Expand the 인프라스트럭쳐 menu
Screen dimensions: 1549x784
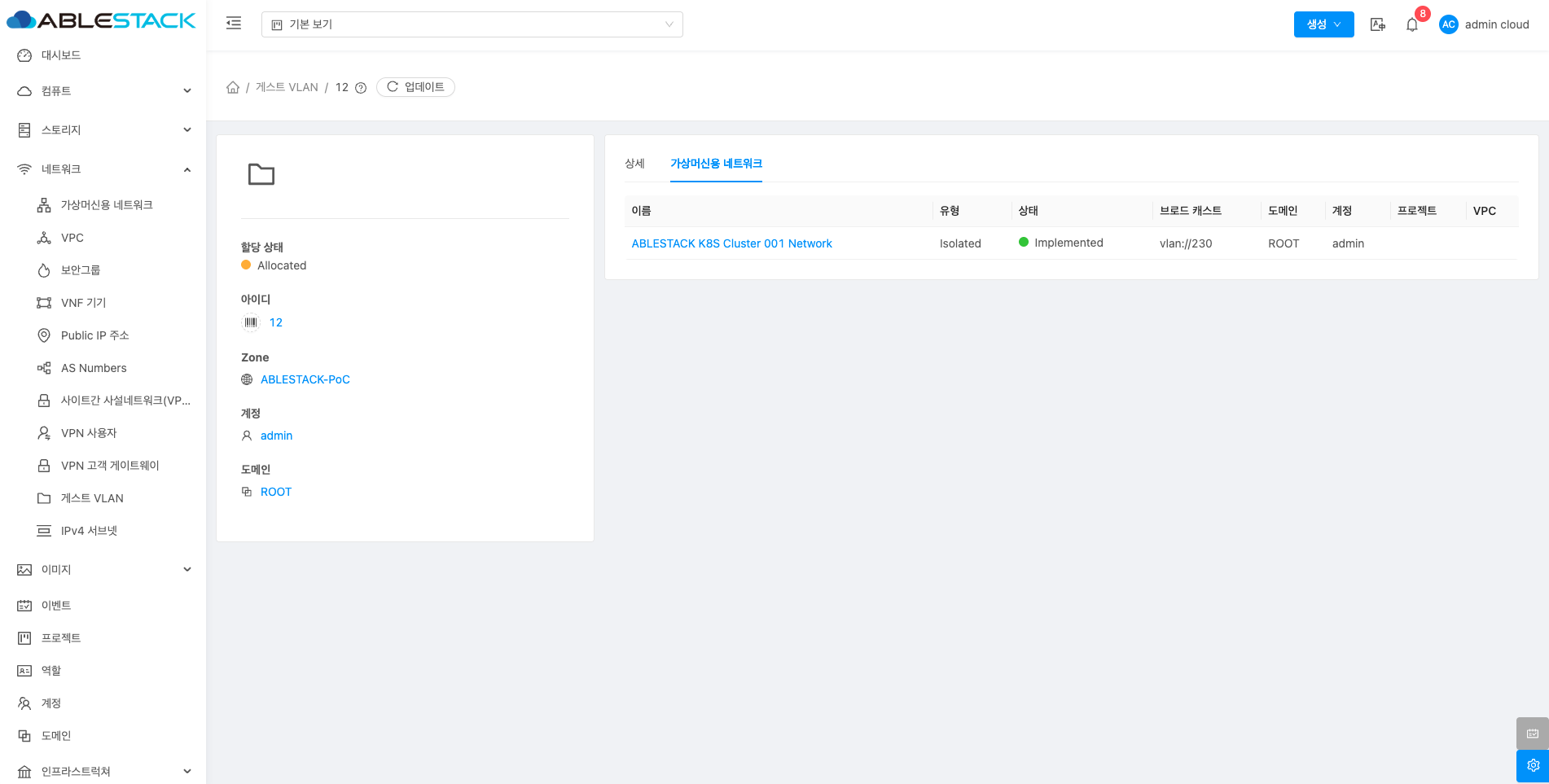coord(103,772)
